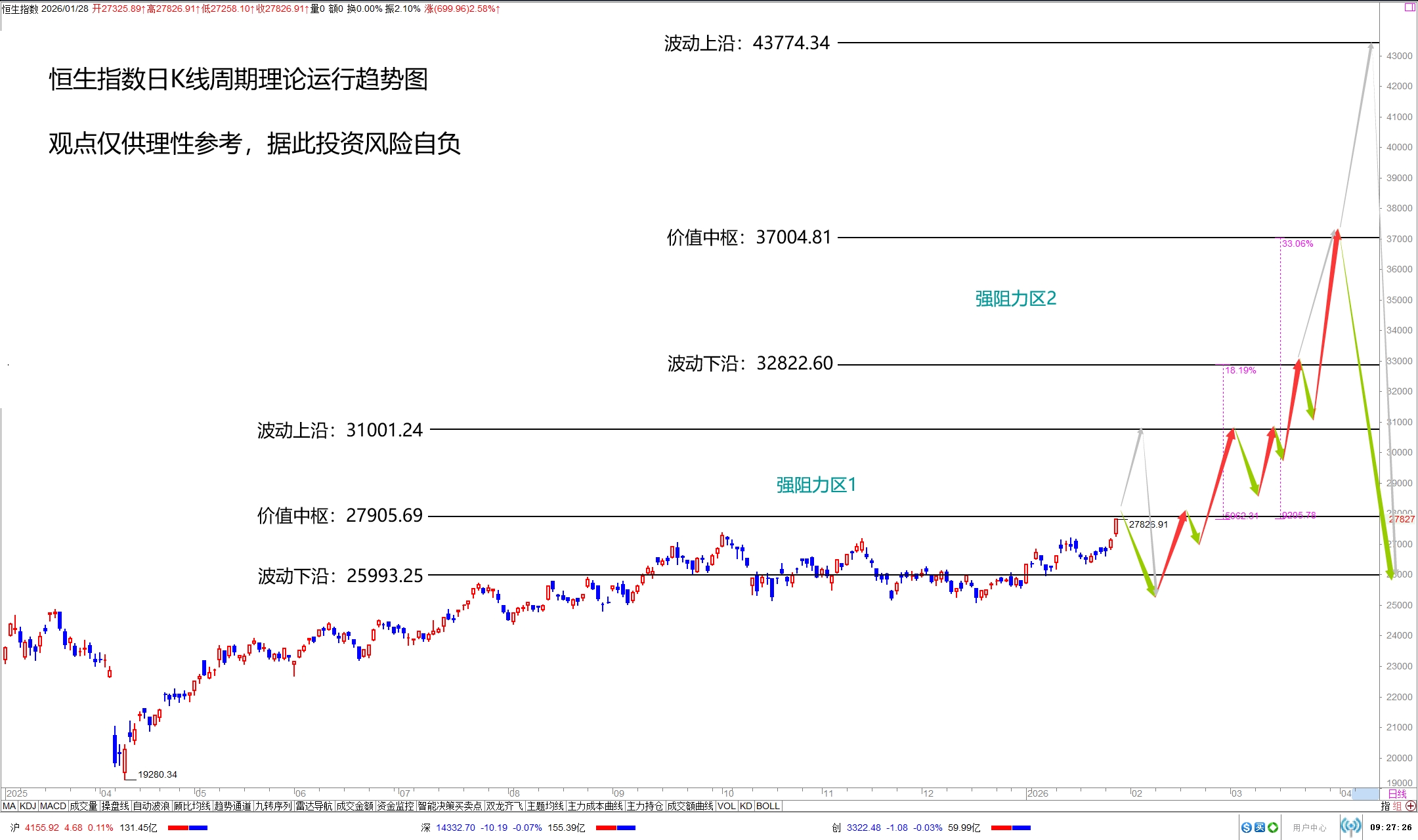Screen dimensions: 1418x840
Task: Click the green diamond icon in status bar
Action: [1273, 828]
